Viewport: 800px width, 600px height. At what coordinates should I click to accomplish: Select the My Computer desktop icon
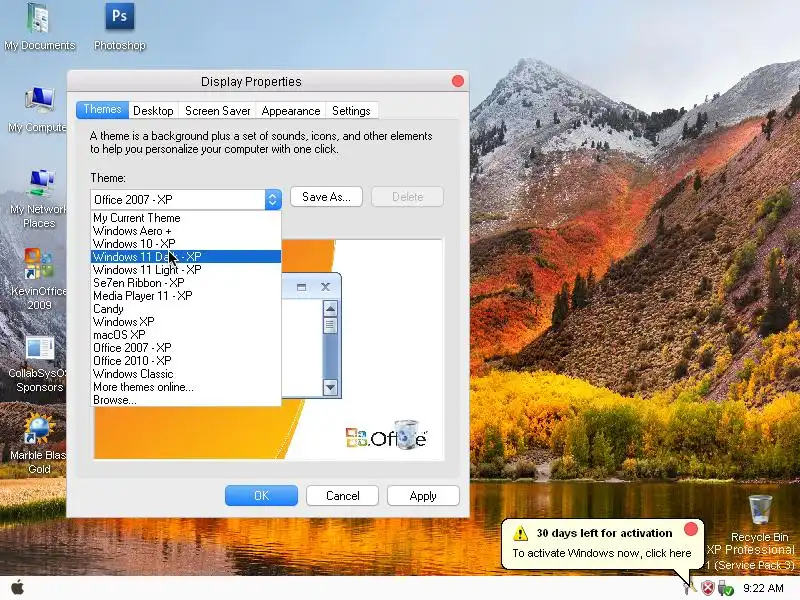39,110
